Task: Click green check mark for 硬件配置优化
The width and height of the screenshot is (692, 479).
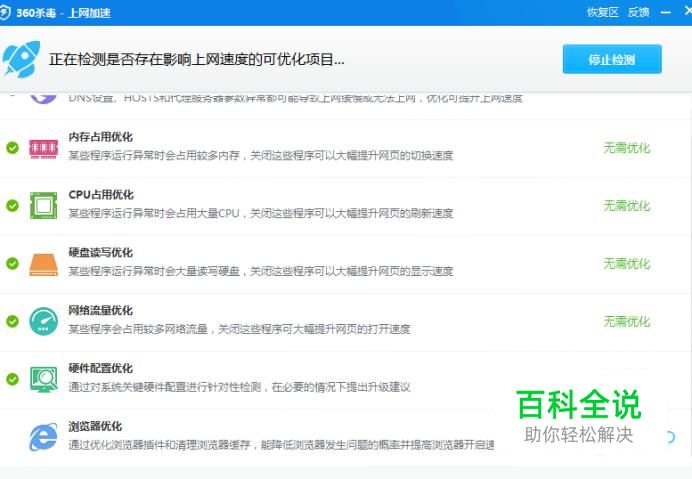Action: (x=12, y=379)
